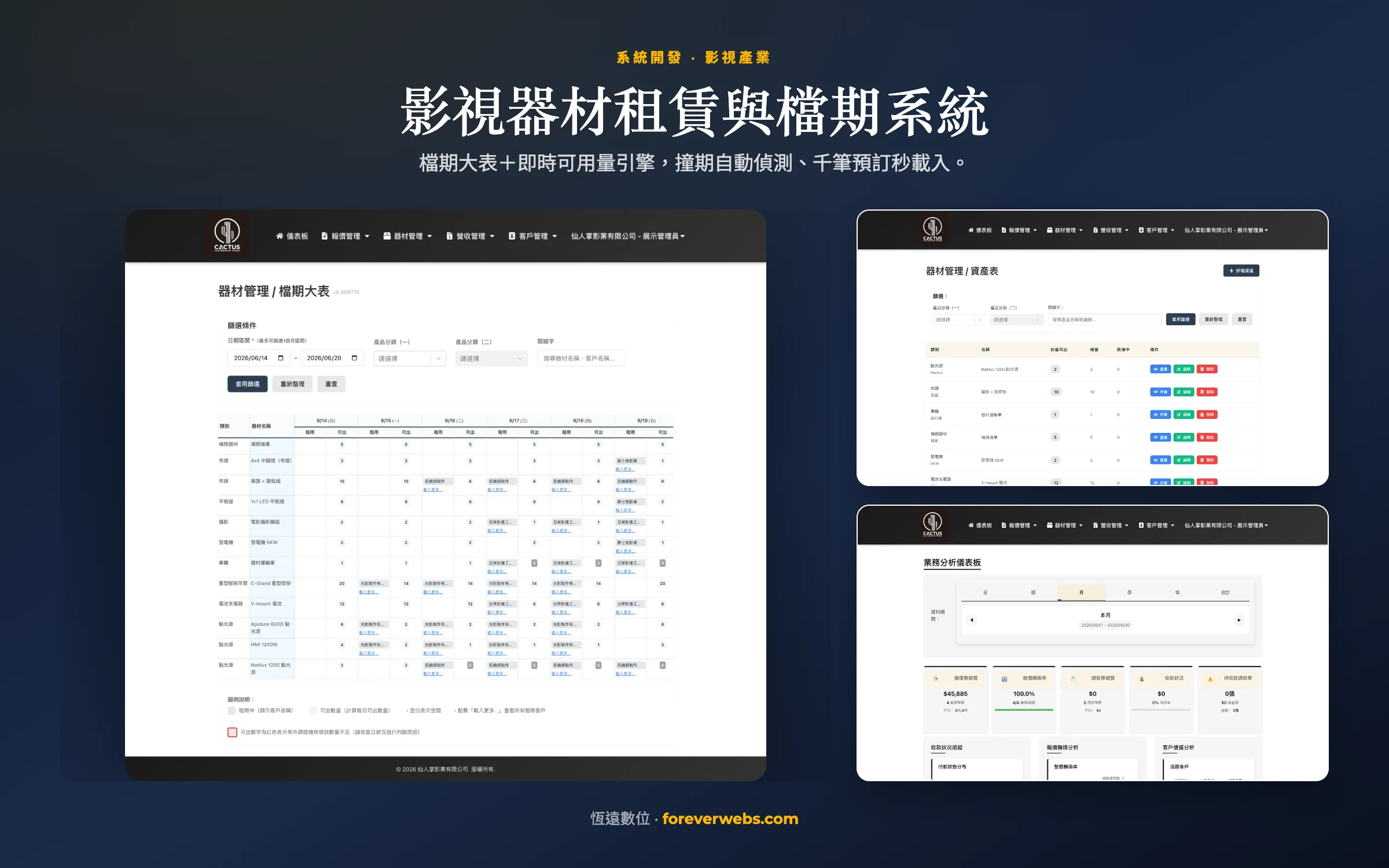Click the 收款狀況追蹤 section heading
This screenshot has height=868, width=1389.
[x=946, y=748]
